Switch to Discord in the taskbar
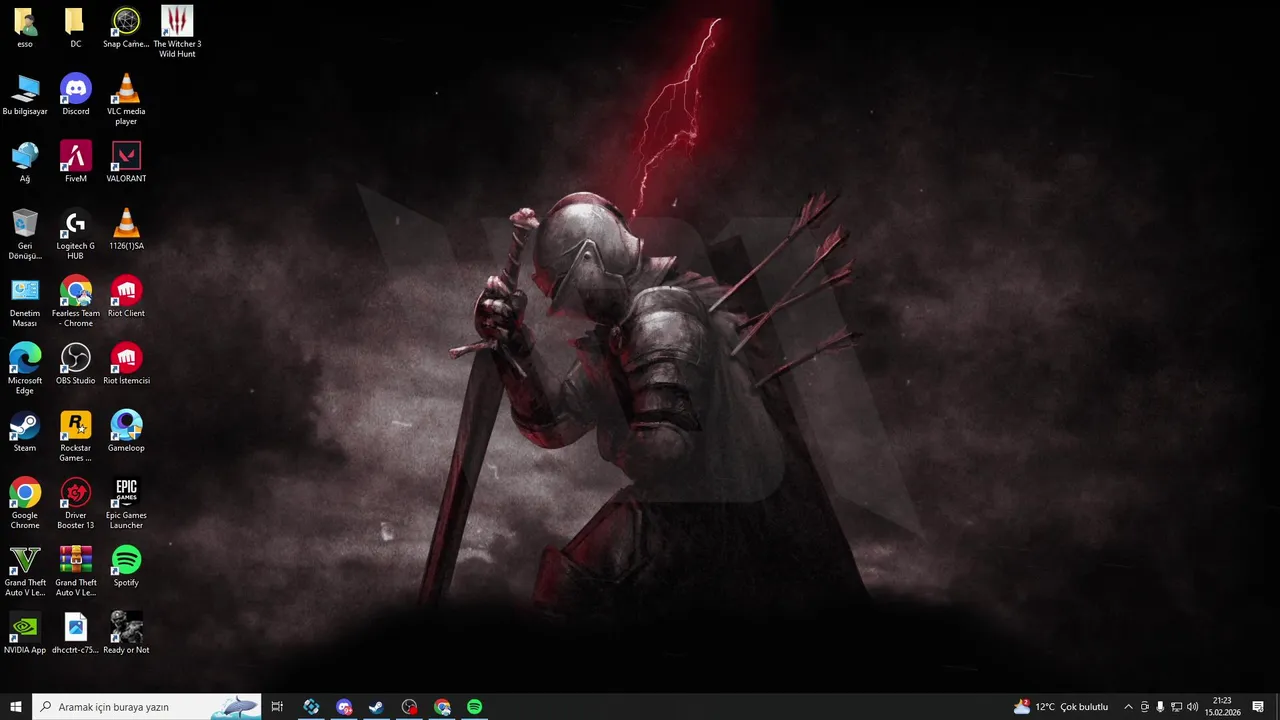This screenshot has width=1280, height=720. [x=344, y=707]
